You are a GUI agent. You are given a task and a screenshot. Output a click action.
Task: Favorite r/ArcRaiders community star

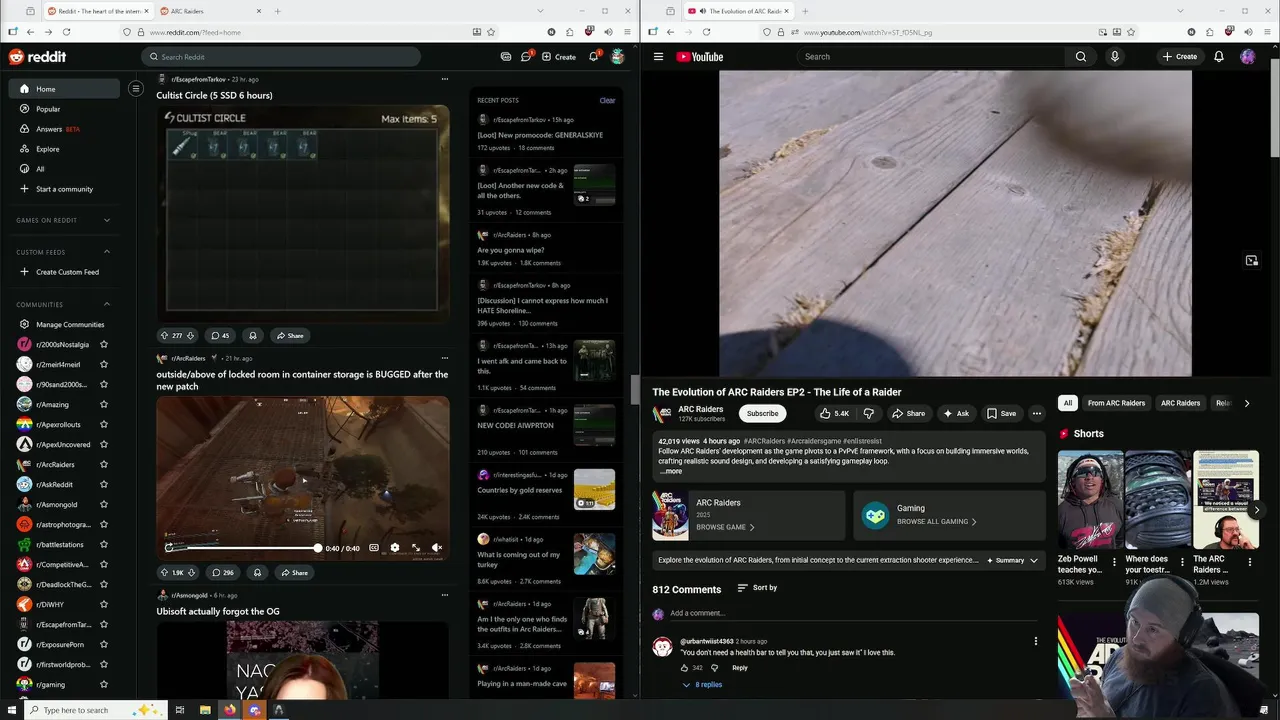click(x=104, y=465)
